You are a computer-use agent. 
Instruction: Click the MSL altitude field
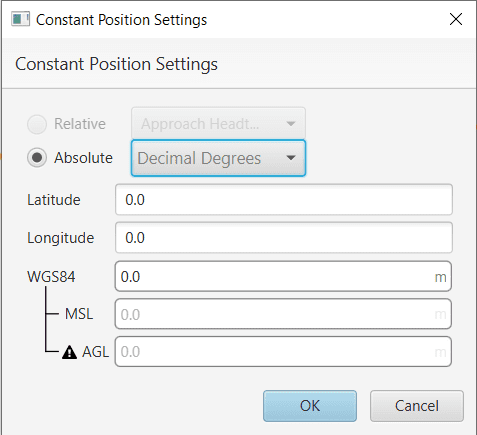283,314
